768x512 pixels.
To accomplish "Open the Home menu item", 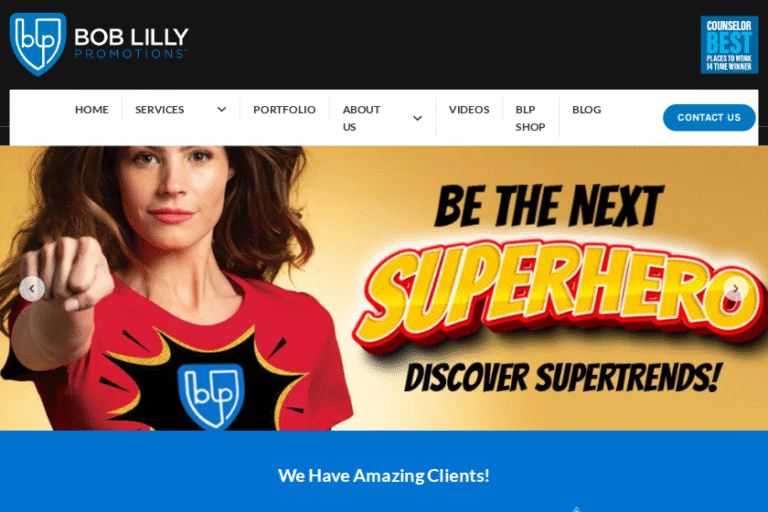I will pos(92,109).
